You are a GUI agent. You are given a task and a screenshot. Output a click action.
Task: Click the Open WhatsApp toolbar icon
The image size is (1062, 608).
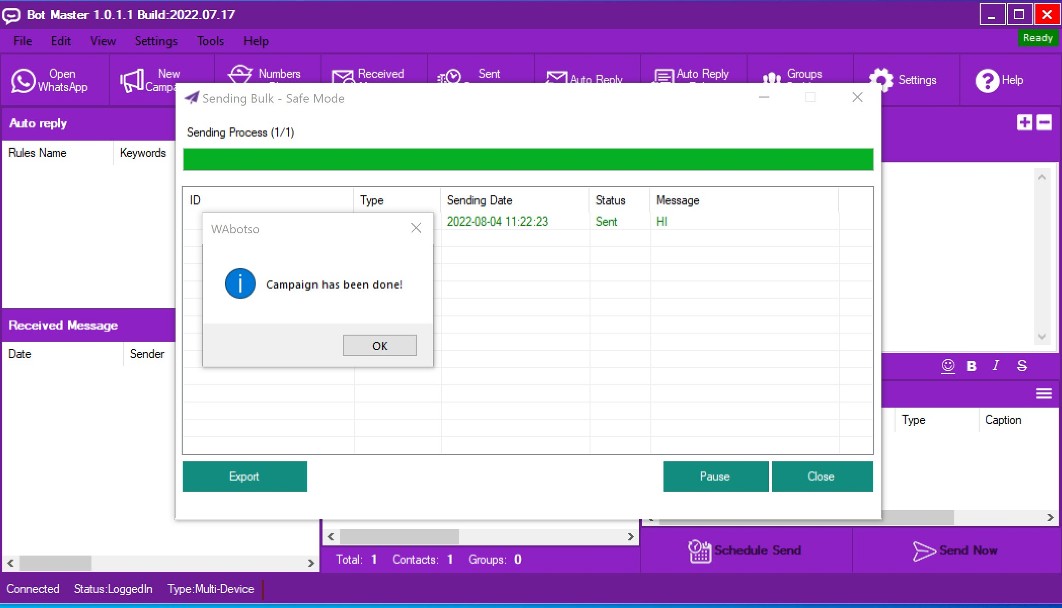[51, 80]
